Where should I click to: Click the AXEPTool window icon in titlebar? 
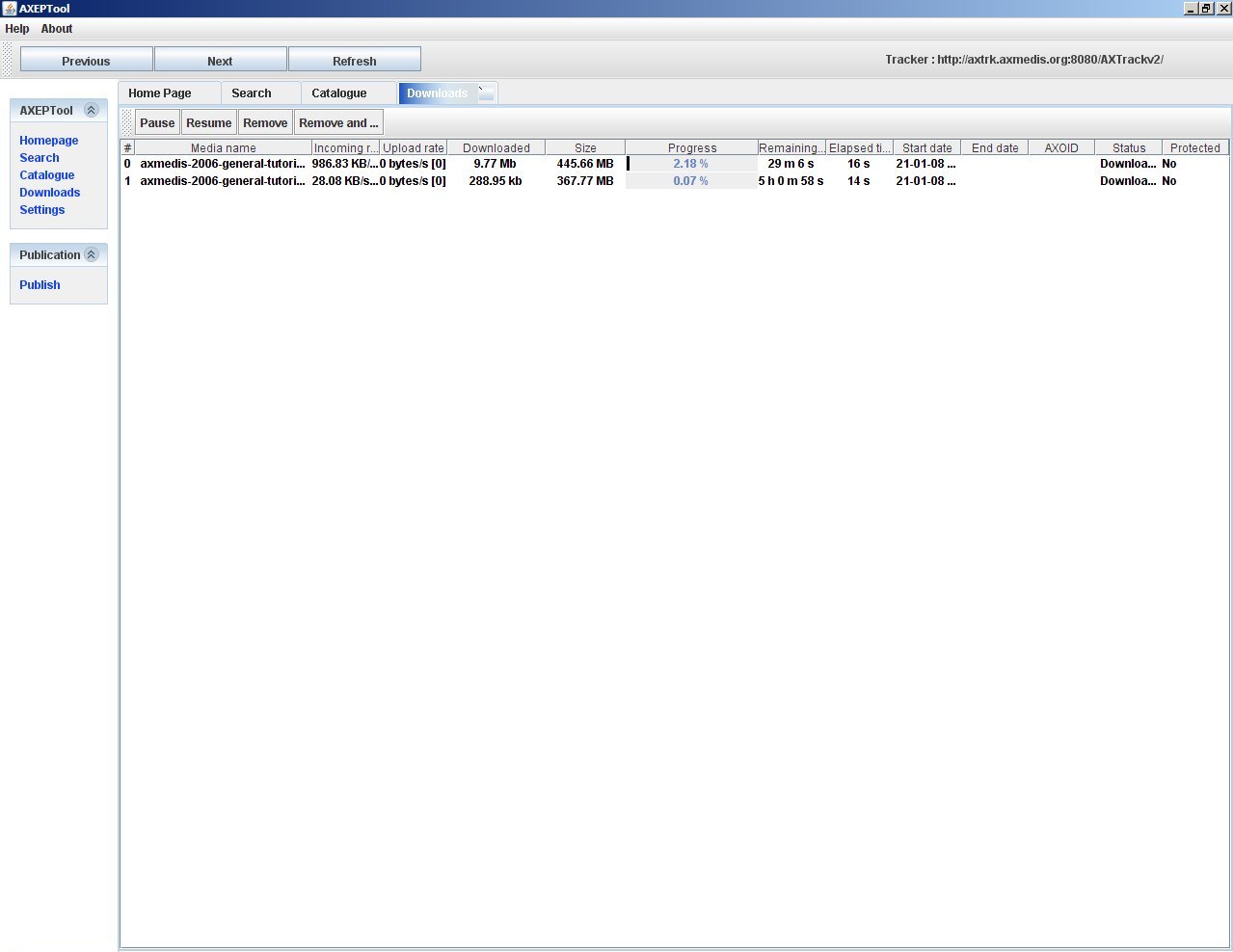click(9, 8)
